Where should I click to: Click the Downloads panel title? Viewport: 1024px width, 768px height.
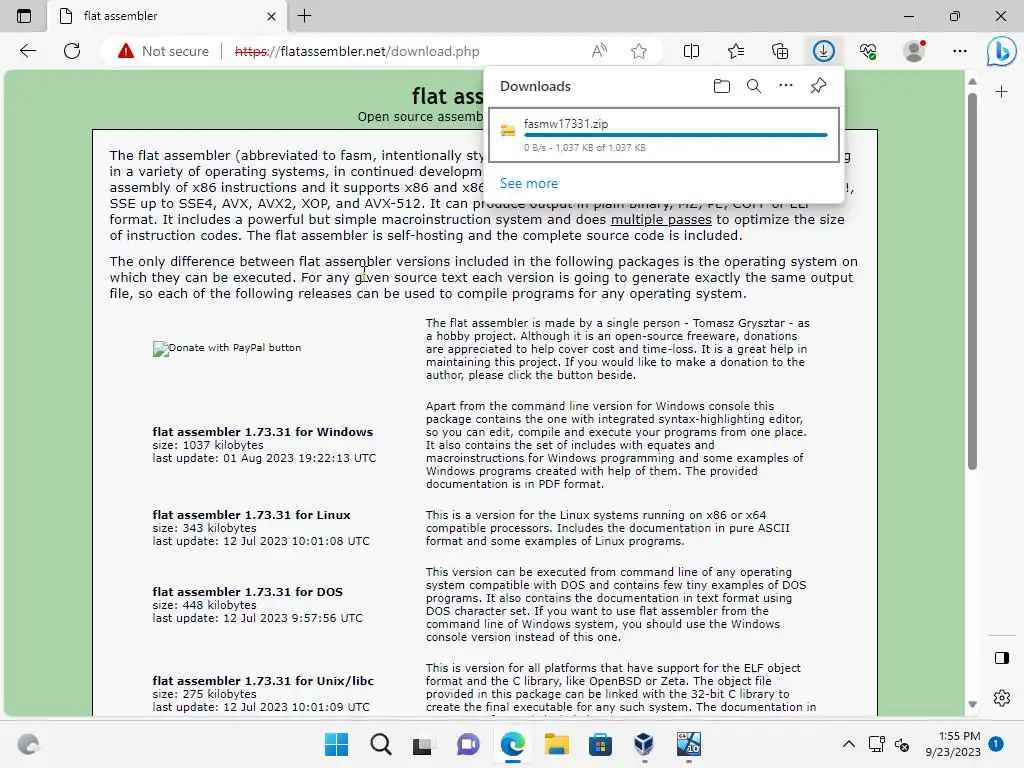[535, 86]
